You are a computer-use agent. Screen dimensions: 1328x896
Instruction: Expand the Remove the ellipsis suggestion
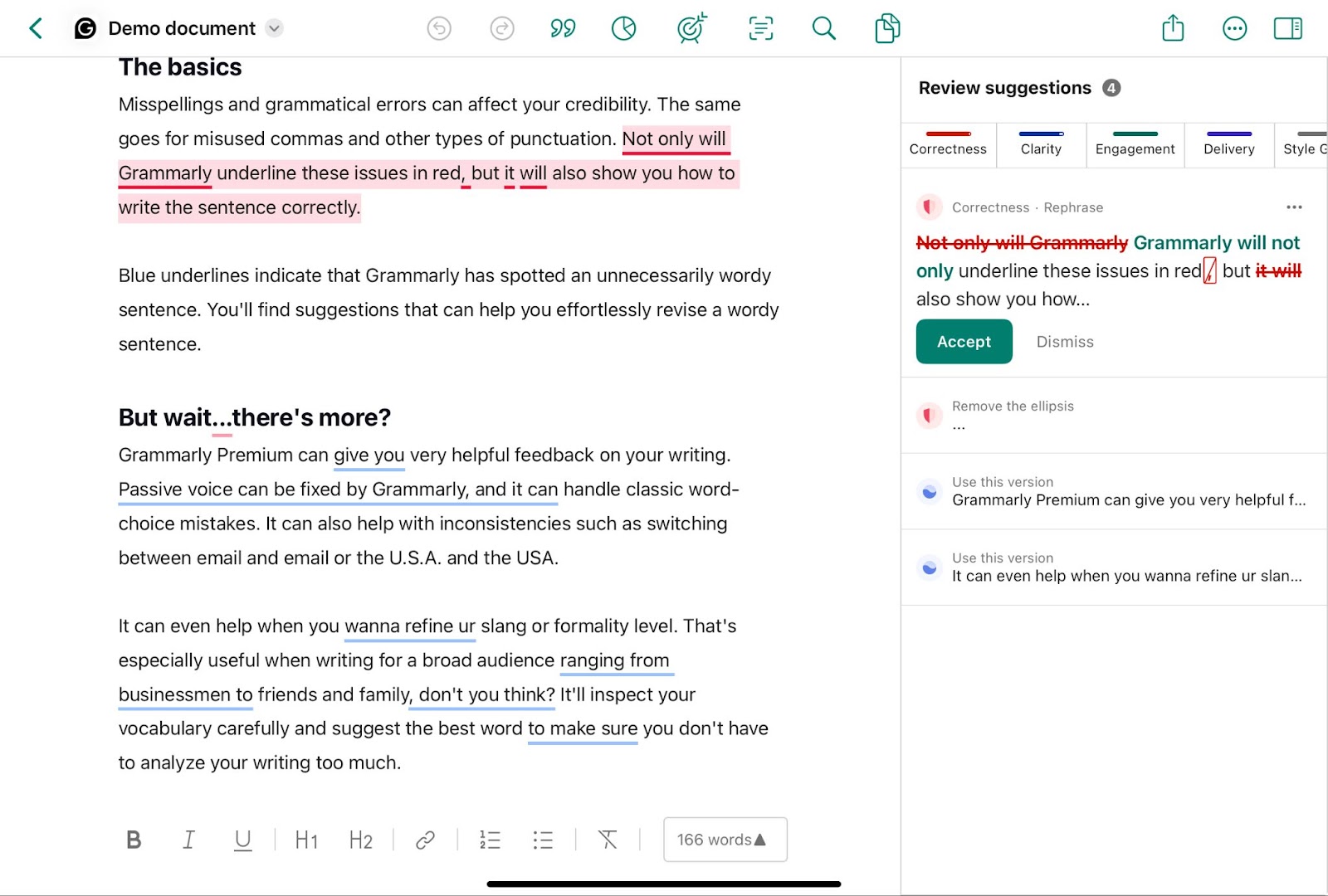click(1114, 415)
